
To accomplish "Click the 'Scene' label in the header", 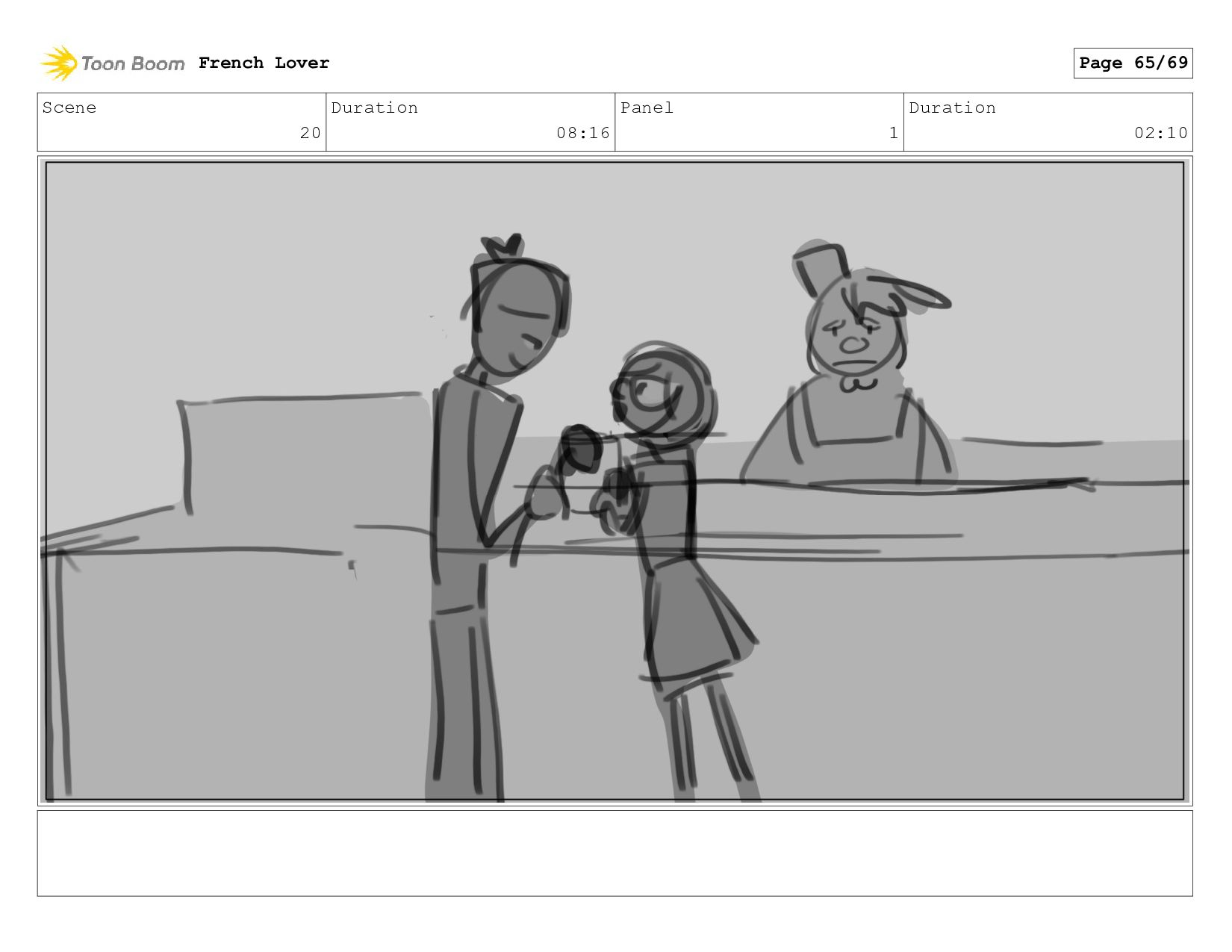I will pos(69,108).
